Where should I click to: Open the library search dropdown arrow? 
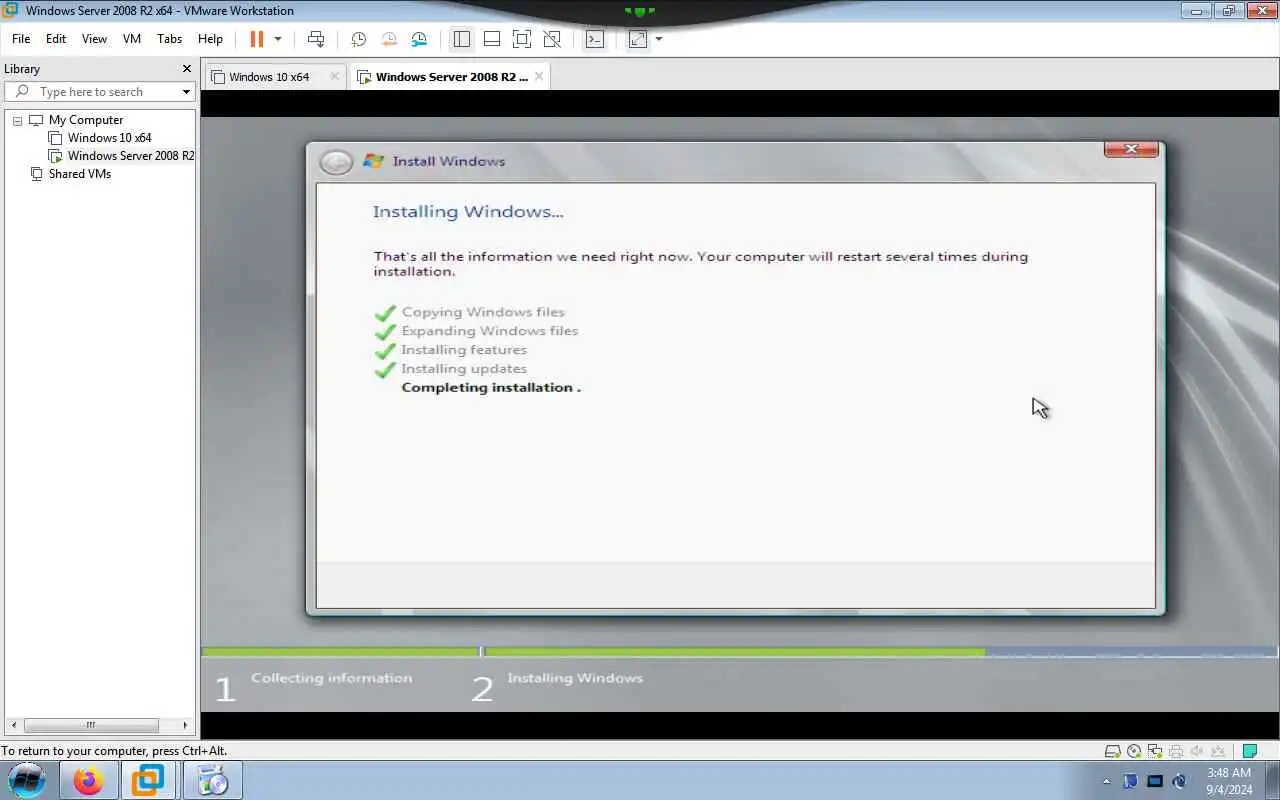[x=186, y=92]
